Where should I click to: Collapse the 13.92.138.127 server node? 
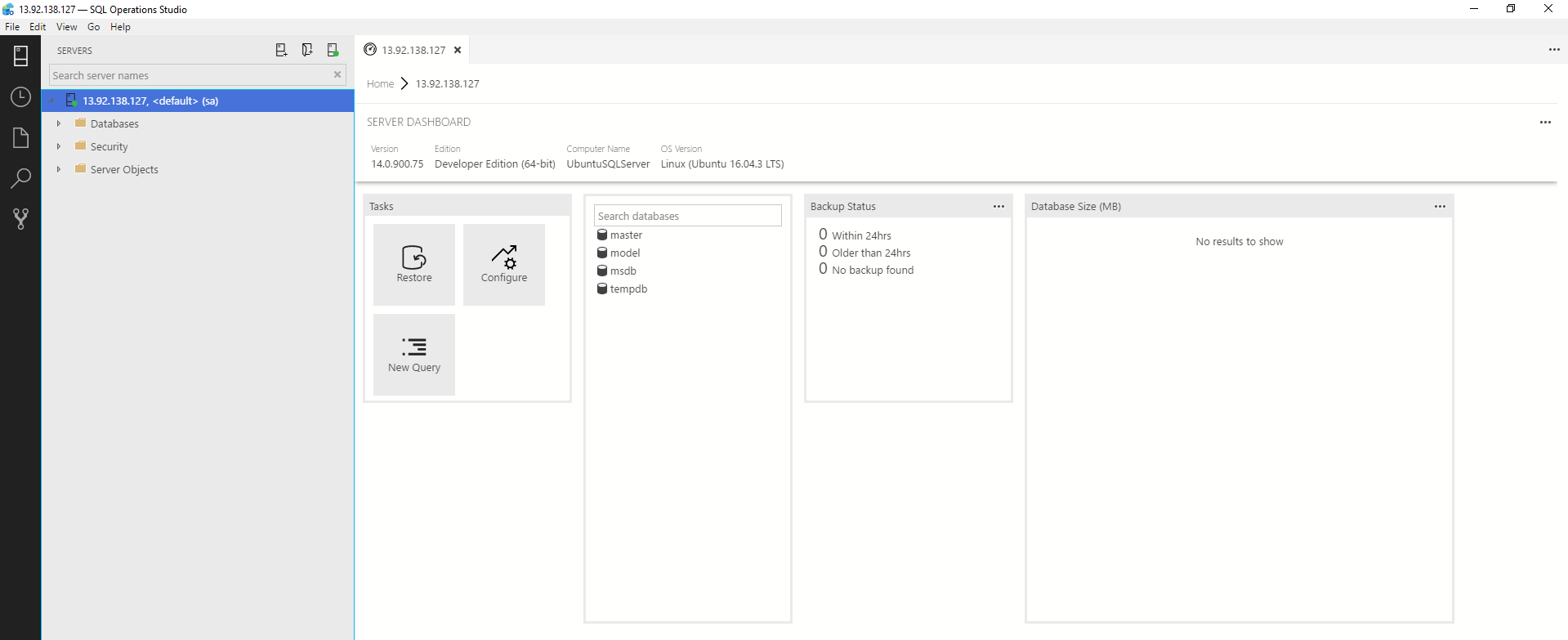51,101
